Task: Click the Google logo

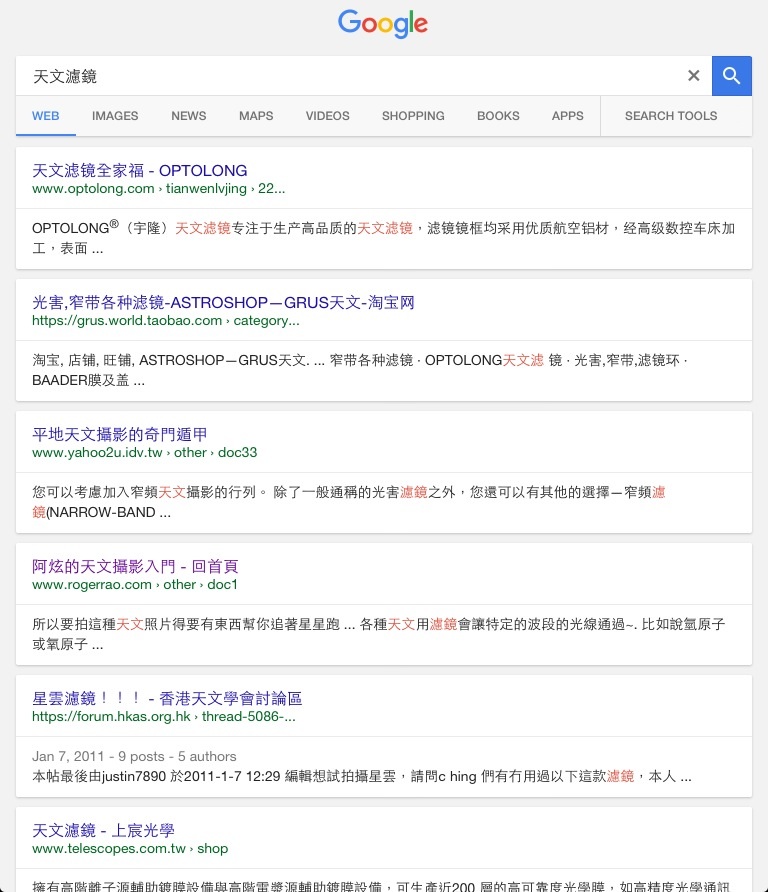Action: pyautogui.click(x=383, y=24)
